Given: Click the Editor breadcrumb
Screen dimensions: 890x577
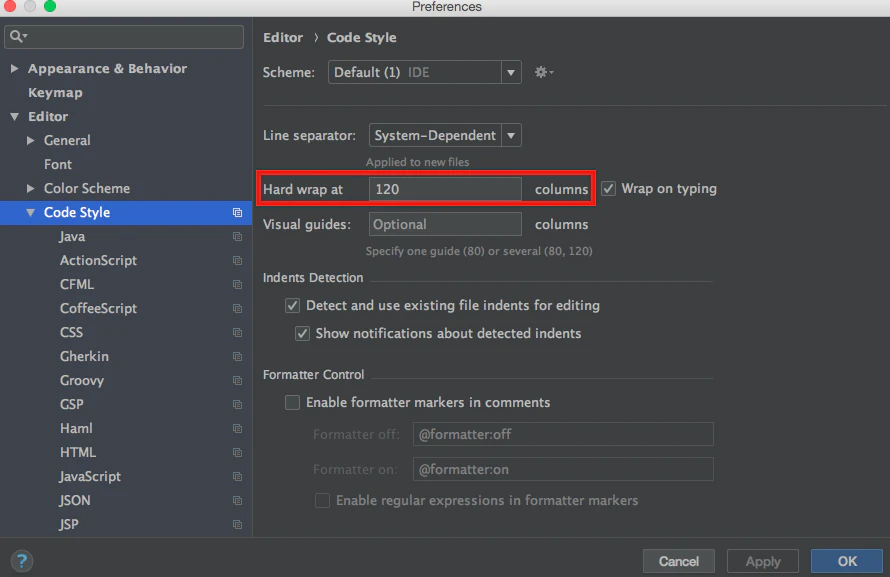Looking at the screenshot, I should pyautogui.click(x=283, y=37).
